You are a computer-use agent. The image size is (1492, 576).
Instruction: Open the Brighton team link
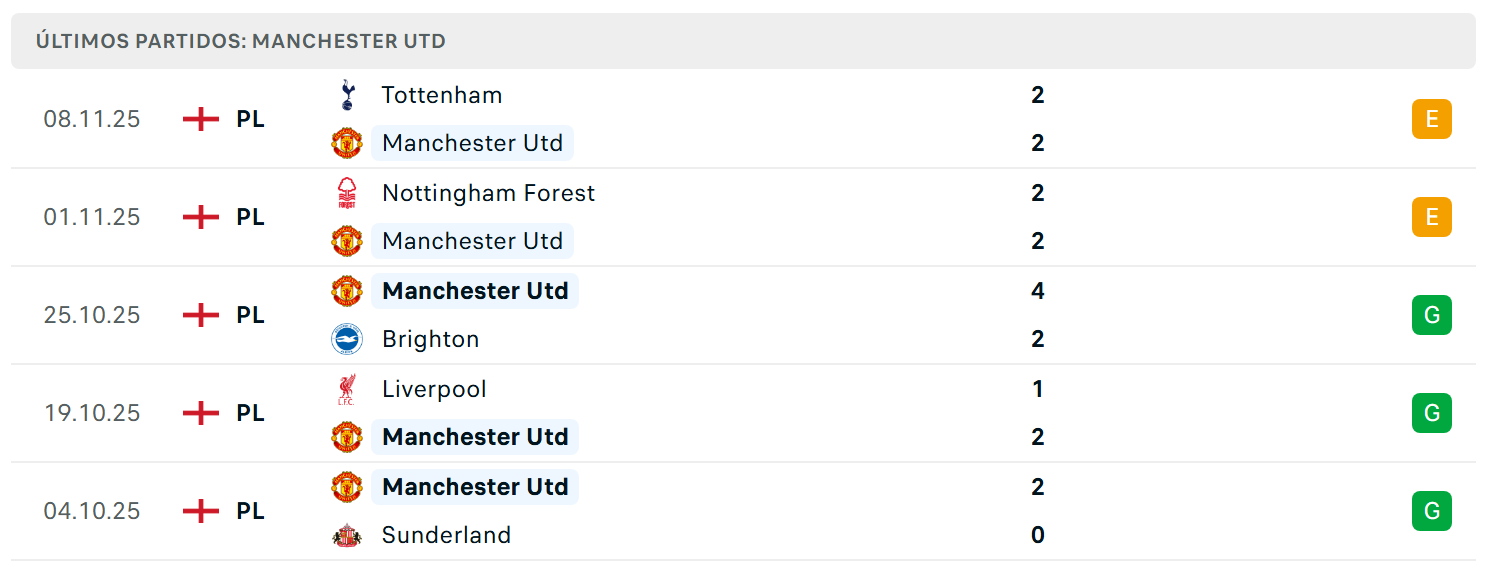430,339
